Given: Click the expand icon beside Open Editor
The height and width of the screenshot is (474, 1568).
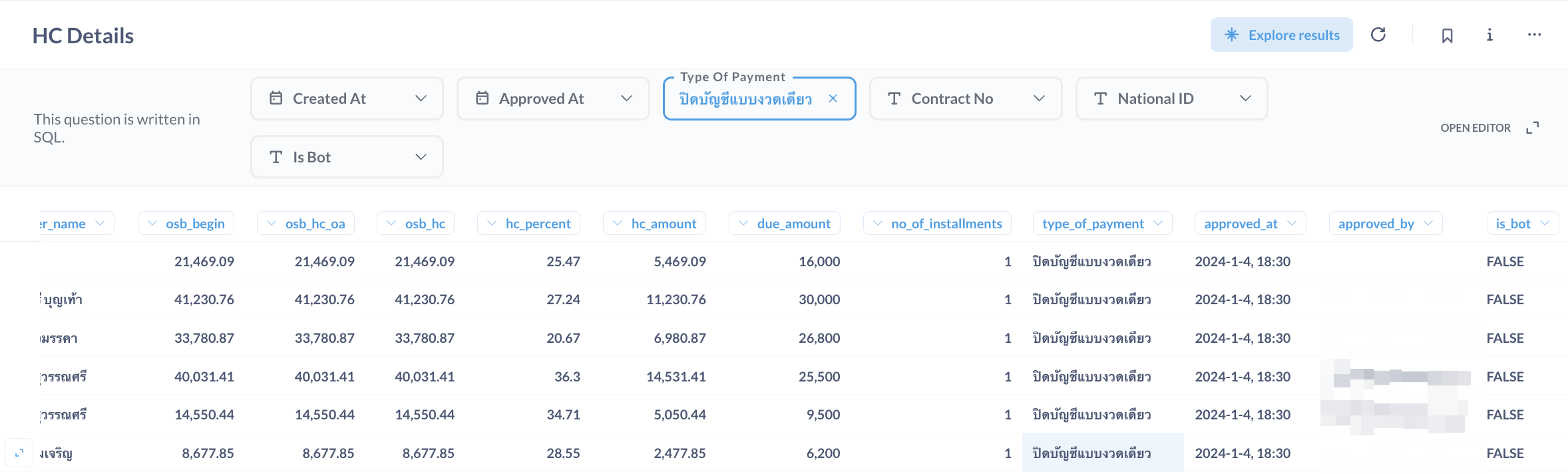Looking at the screenshot, I should [x=1533, y=128].
